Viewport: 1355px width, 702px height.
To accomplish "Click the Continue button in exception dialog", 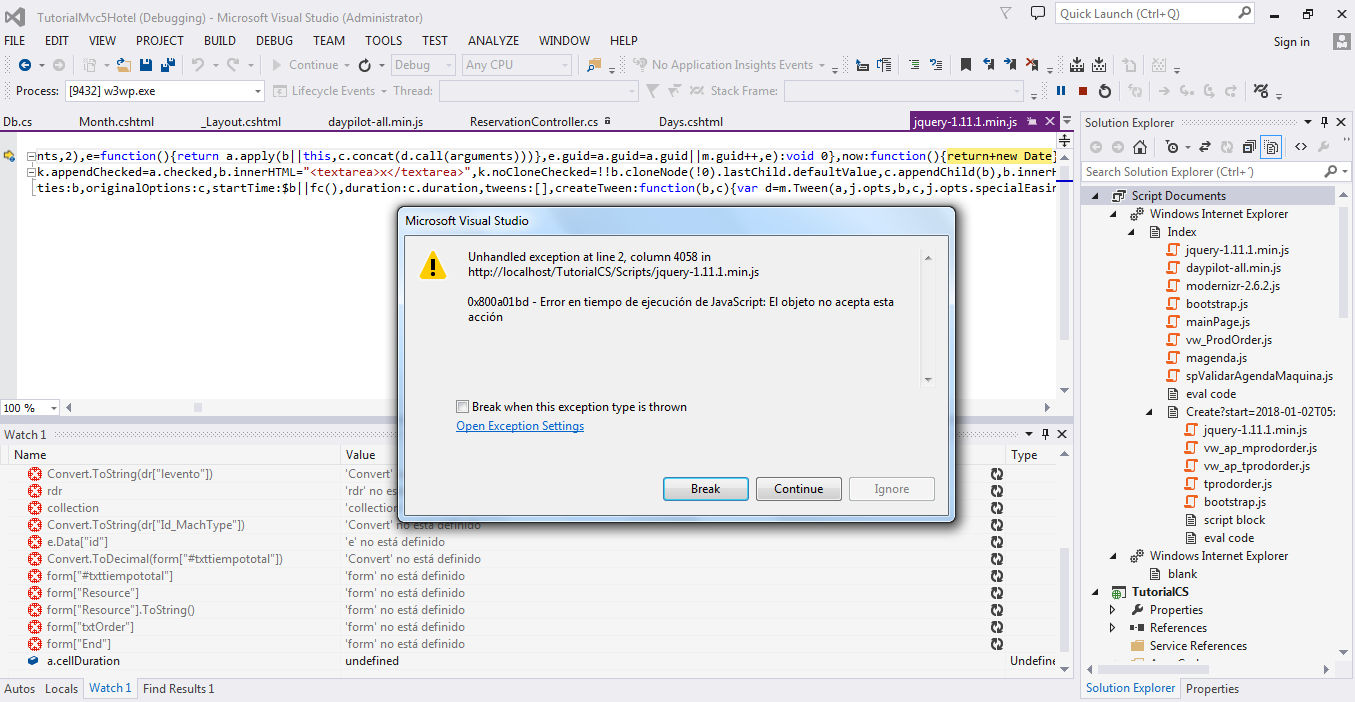I will (x=798, y=489).
